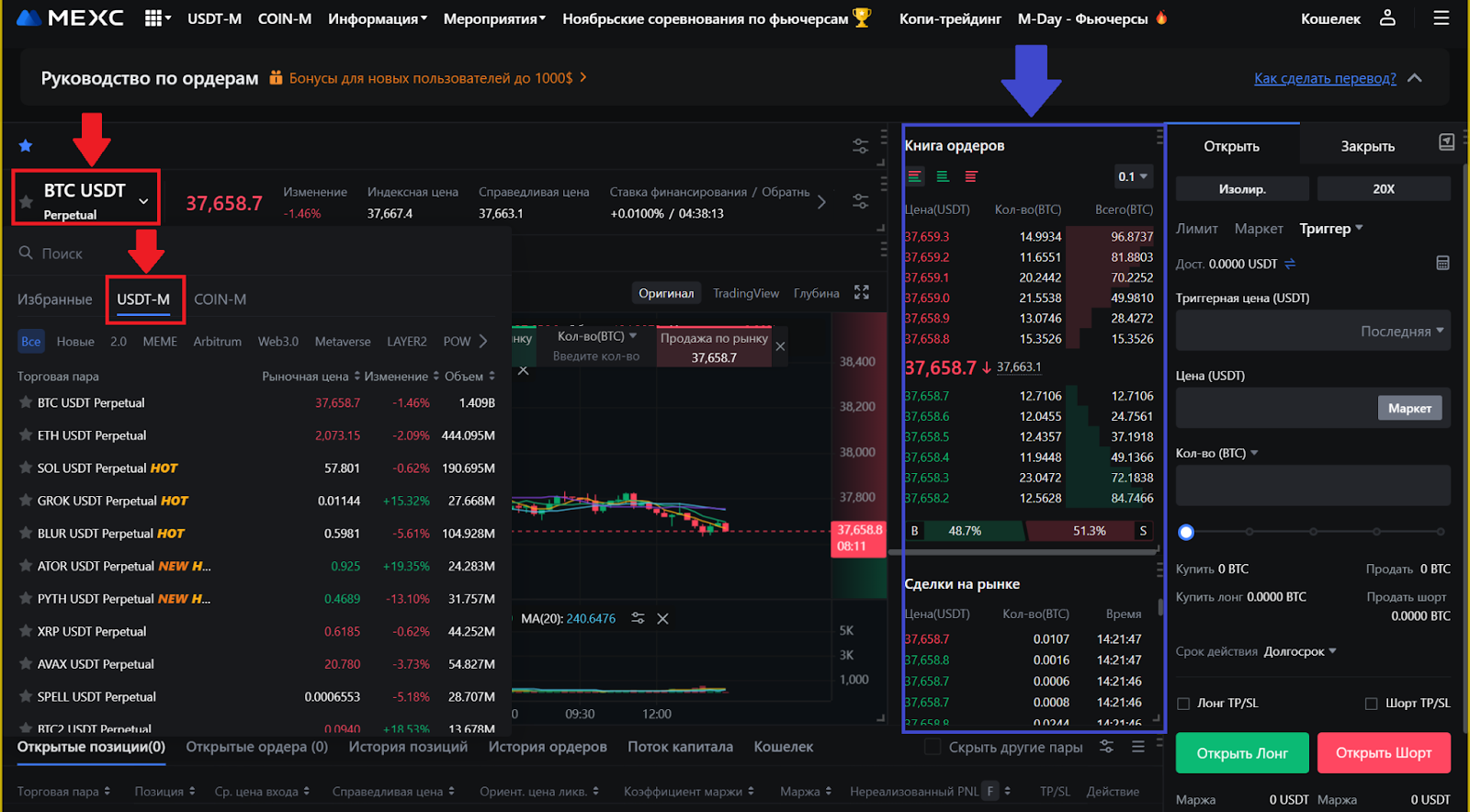Switch to the COIN-M pairs tab
This screenshot has height=812, width=1470.
220,299
